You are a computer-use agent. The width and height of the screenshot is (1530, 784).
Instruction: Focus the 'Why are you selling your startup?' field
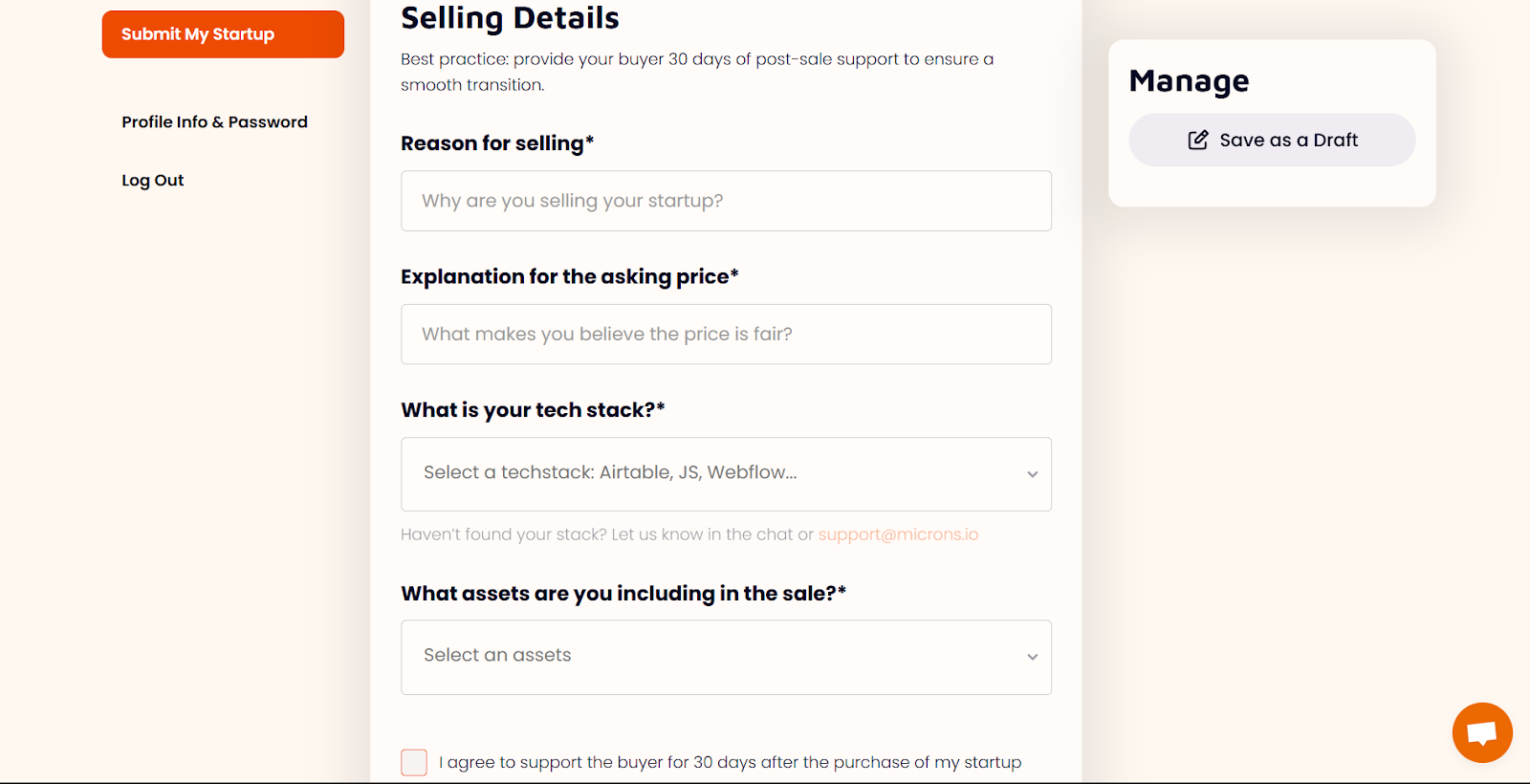click(726, 201)
